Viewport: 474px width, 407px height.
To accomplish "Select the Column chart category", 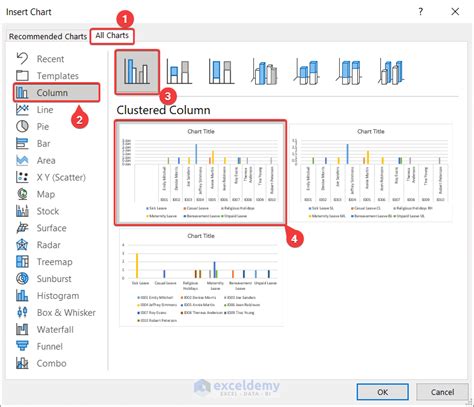I will pyautogui.click(x=56, y=93).
